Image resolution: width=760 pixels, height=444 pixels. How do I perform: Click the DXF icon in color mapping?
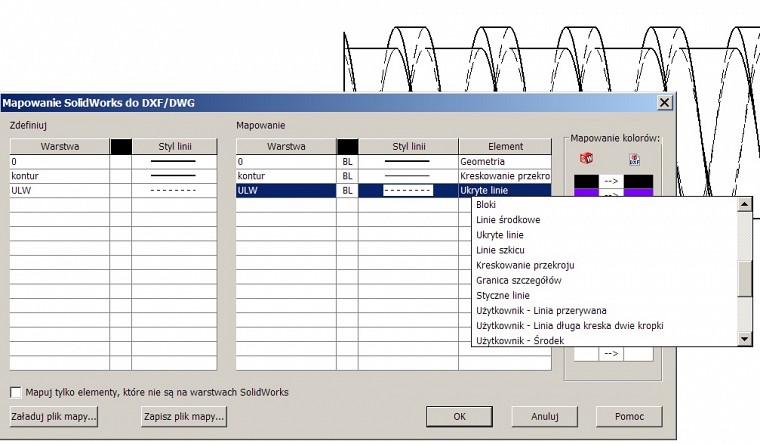coord(634,159)
